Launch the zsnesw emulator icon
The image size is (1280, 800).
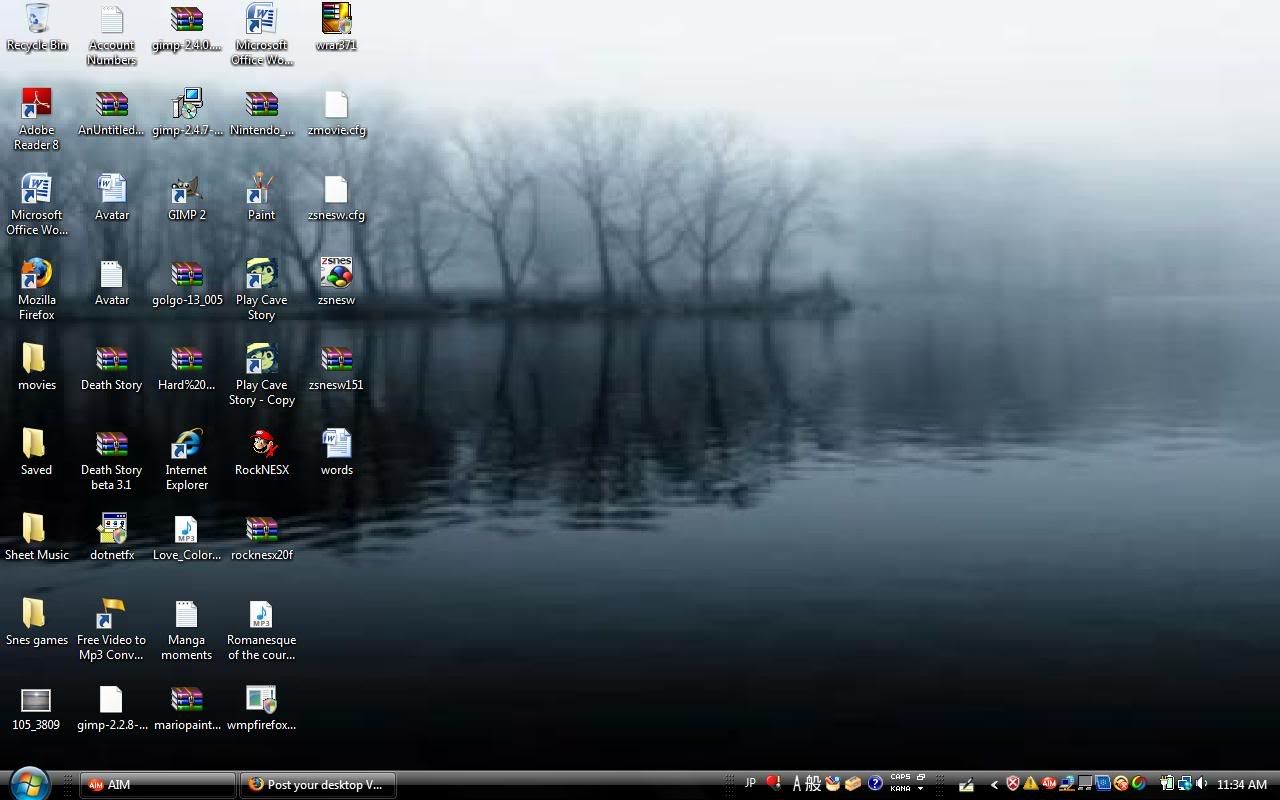click(337, 282)
